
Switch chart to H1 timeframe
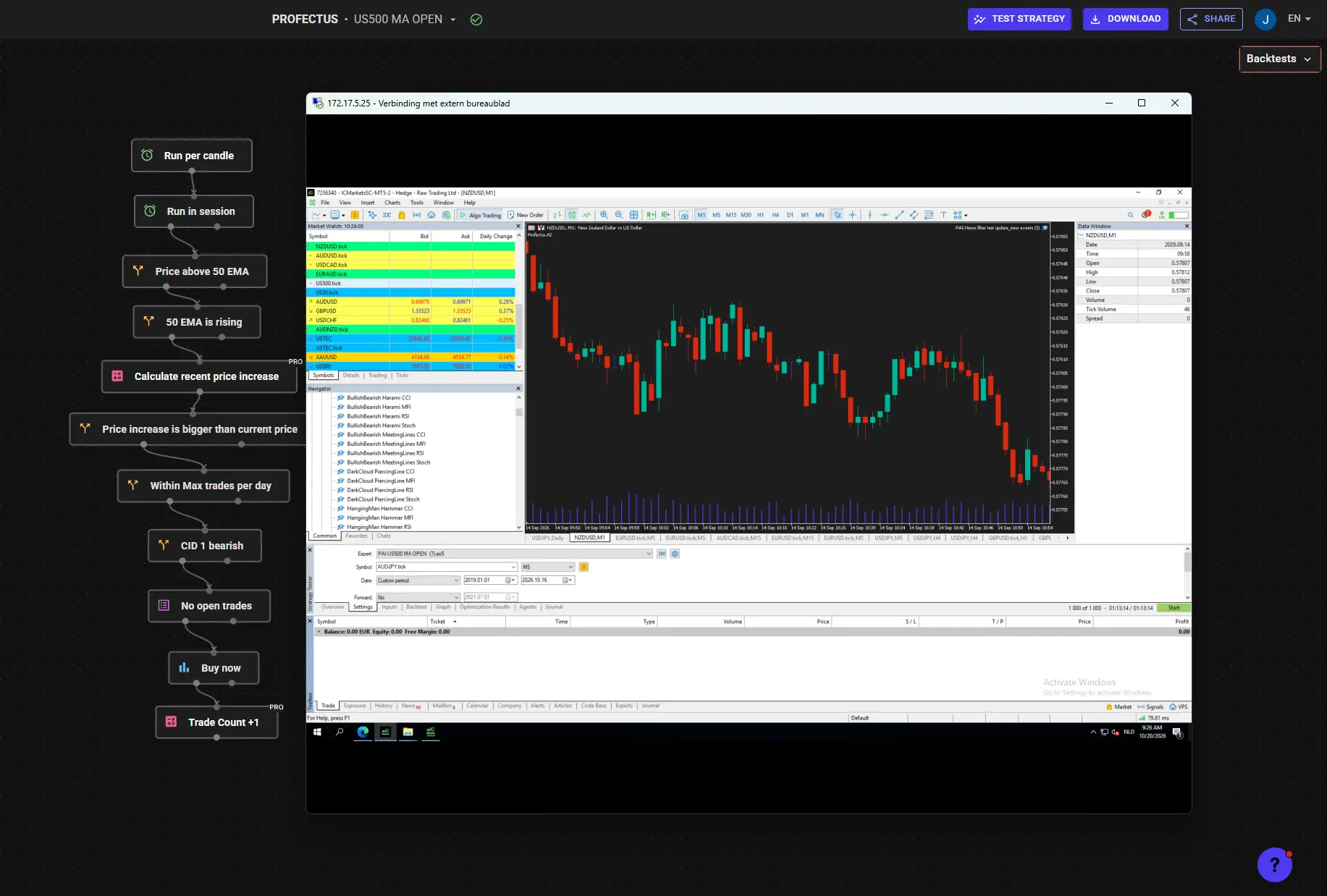760,215
